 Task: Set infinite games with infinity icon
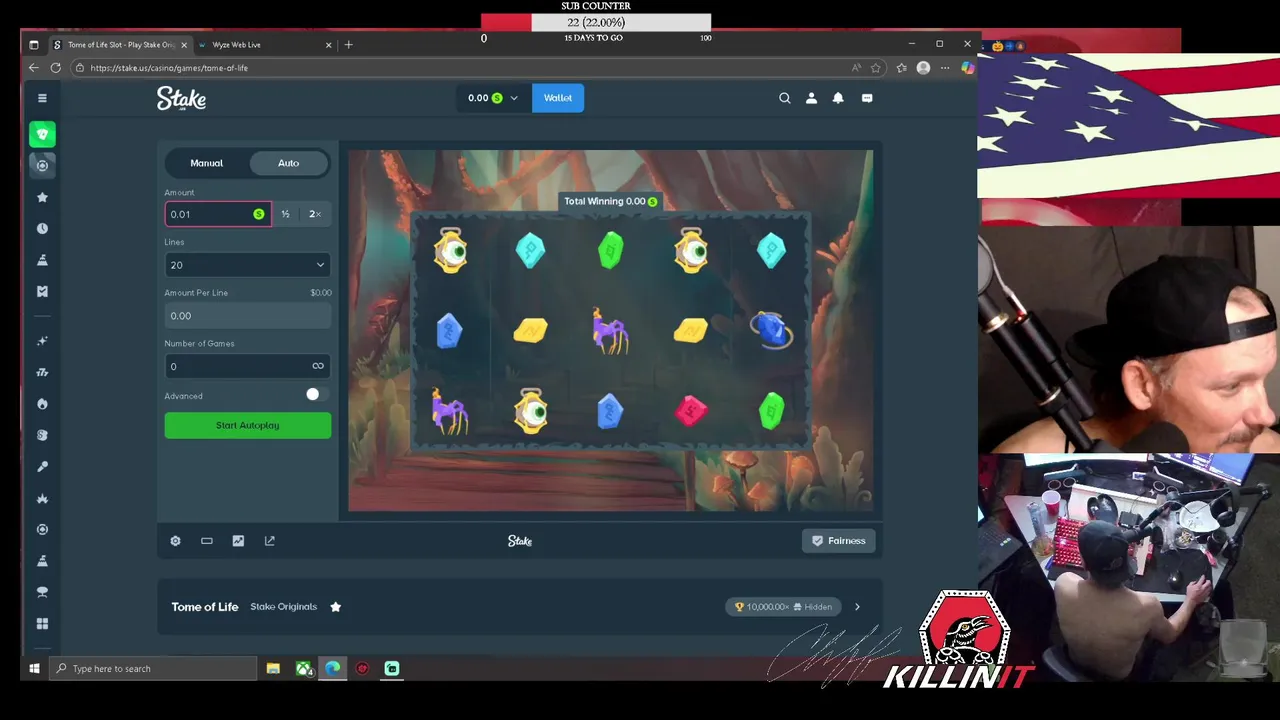318,366
